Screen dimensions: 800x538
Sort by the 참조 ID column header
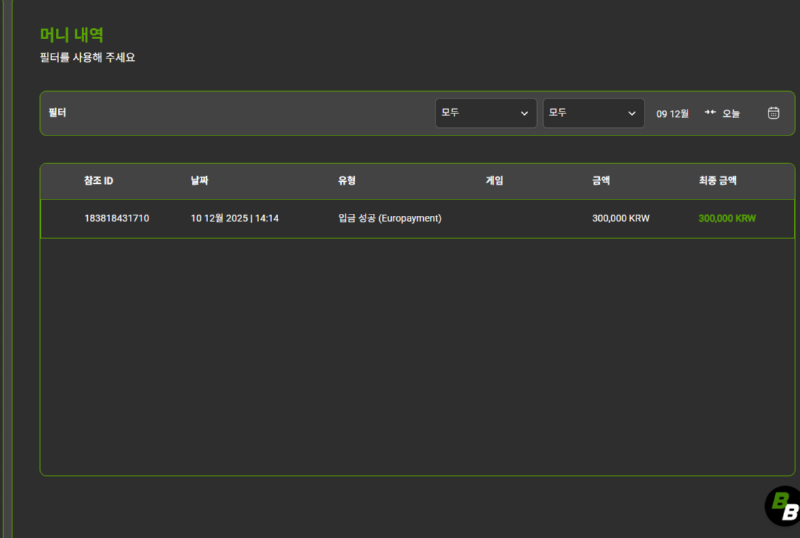[98, 181]
